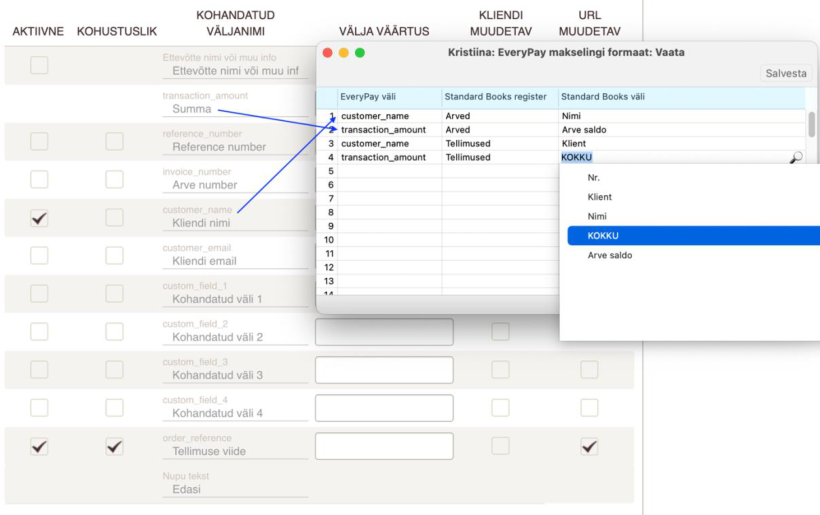Tick Aktiivne checkbox for Ettevõtte nimi row
Screen dimensions: 820x515
click(x=39, y=65)
